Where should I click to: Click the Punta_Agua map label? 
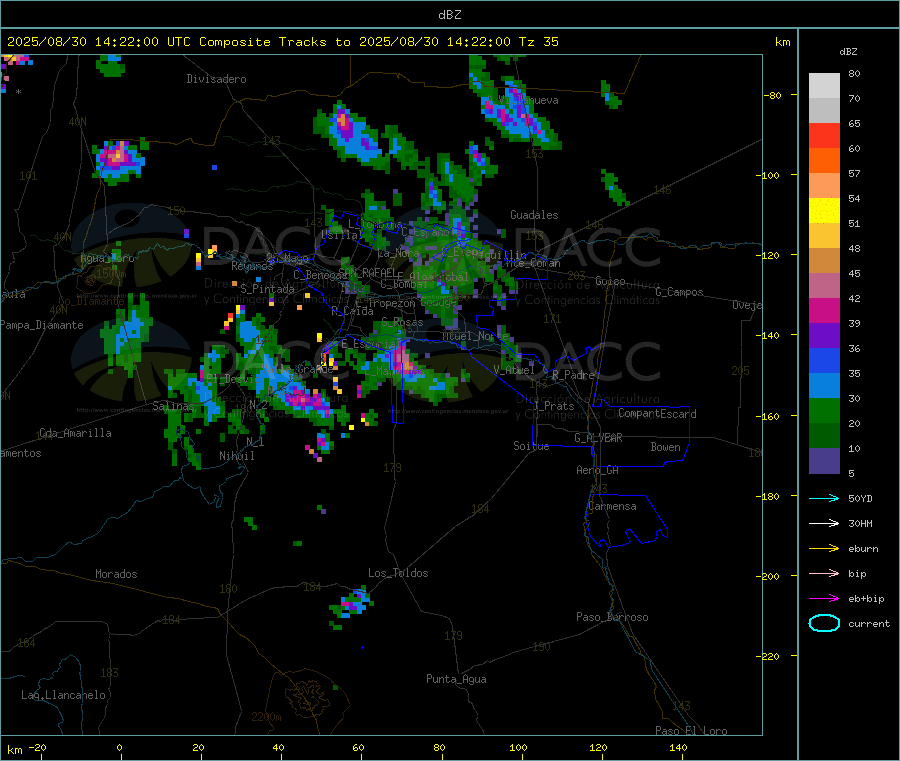coord(456,679)
